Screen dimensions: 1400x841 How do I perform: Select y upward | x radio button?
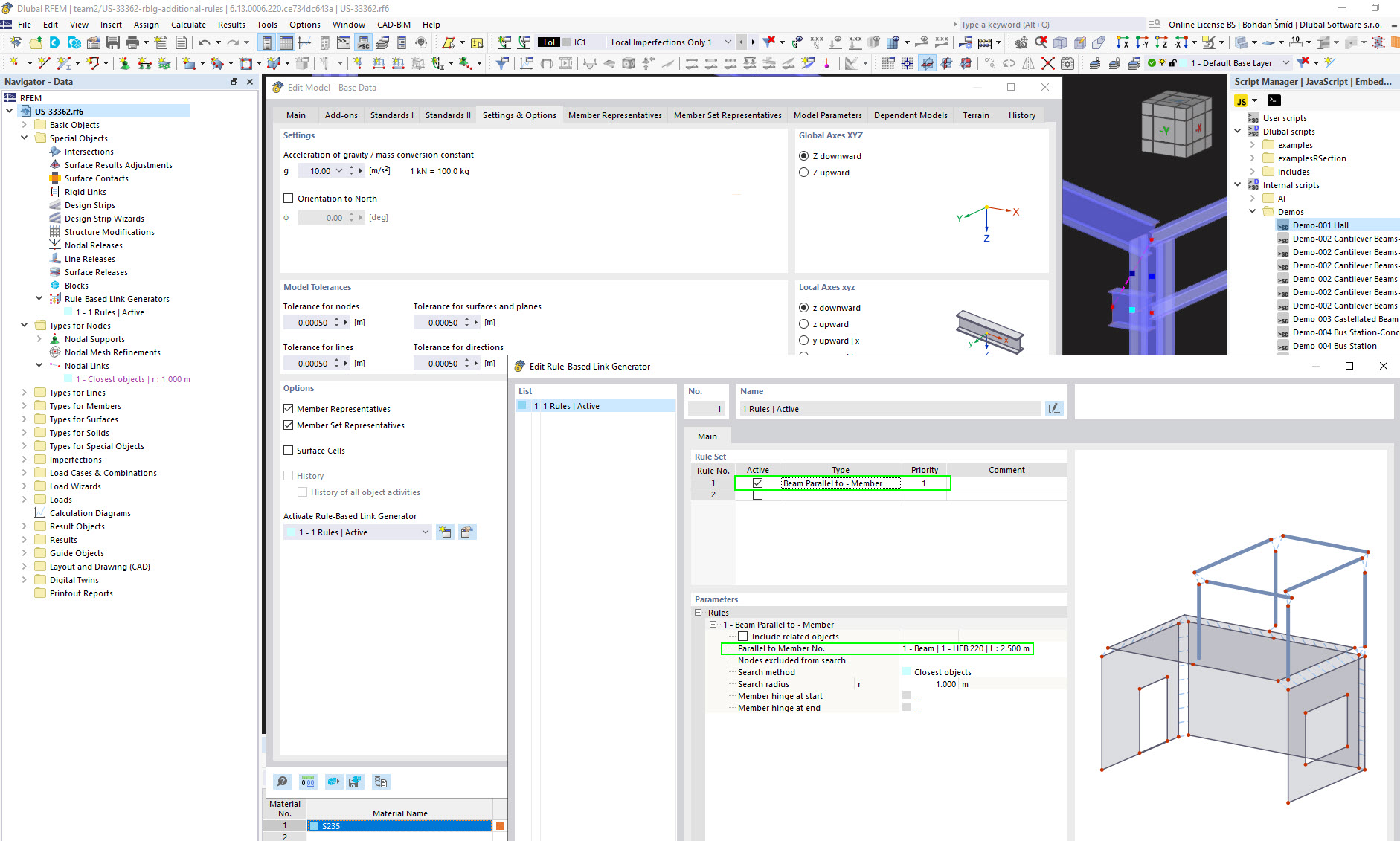(803, 341)
